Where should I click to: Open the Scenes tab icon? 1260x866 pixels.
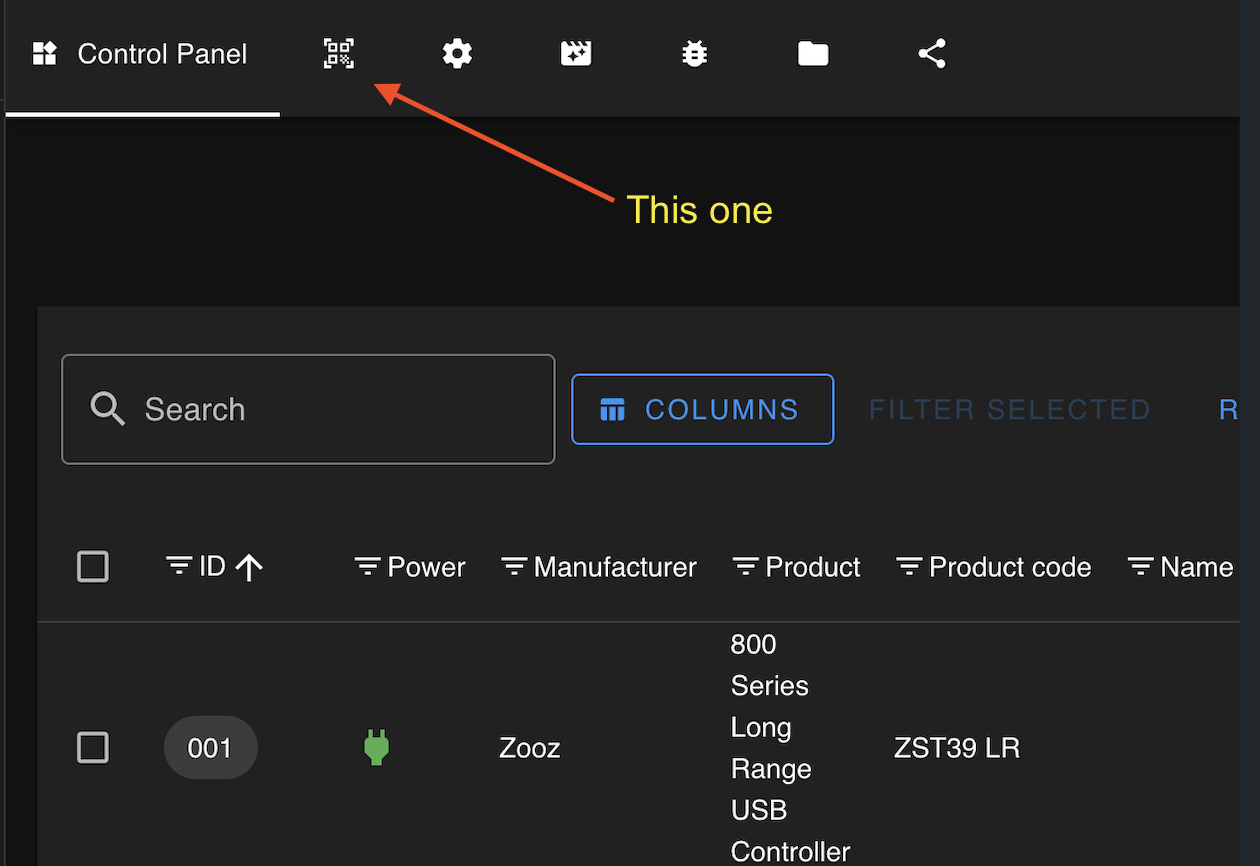point(576,54)
